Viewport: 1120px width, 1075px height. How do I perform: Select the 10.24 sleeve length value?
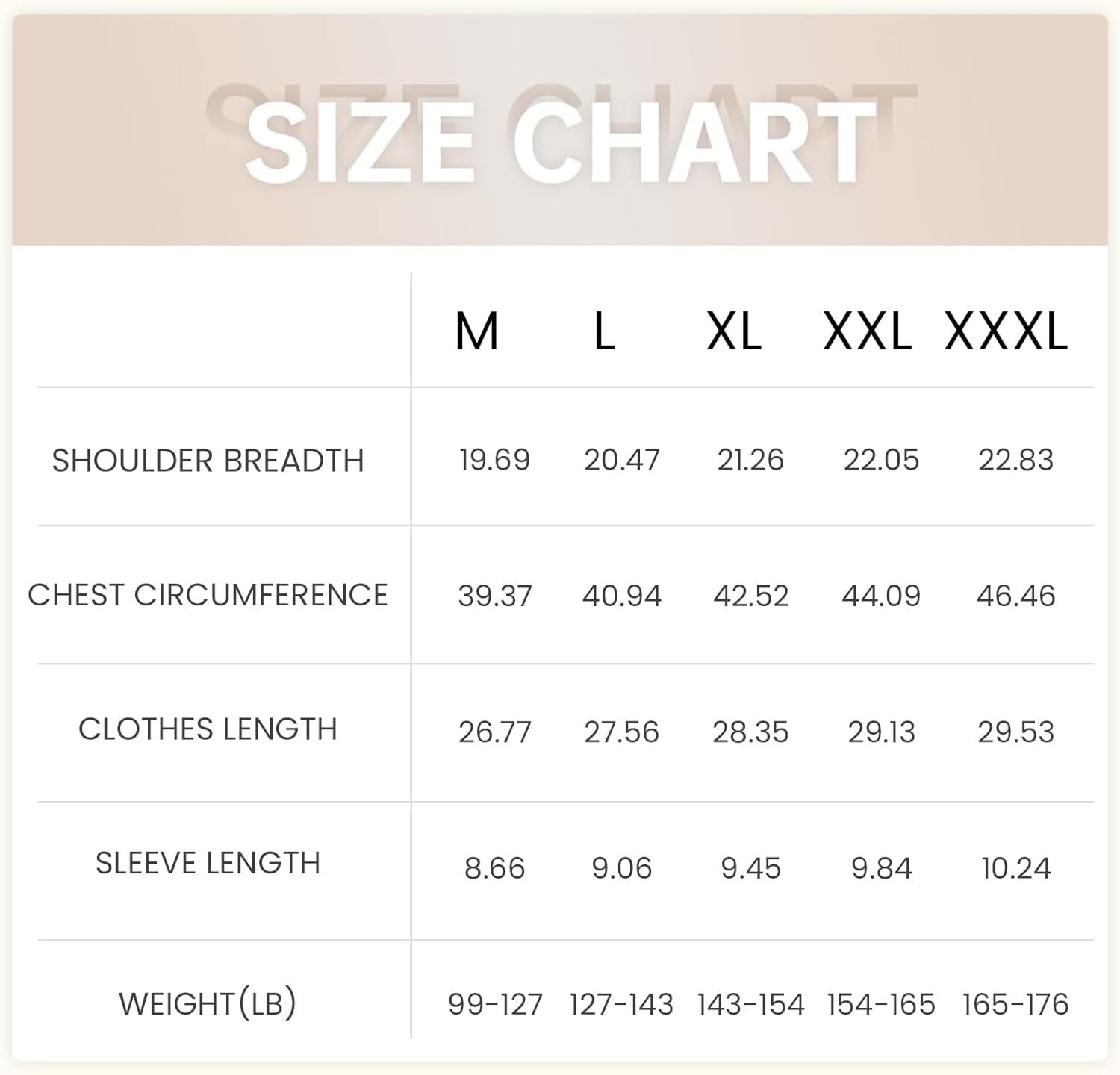[x=1015, y=868]
